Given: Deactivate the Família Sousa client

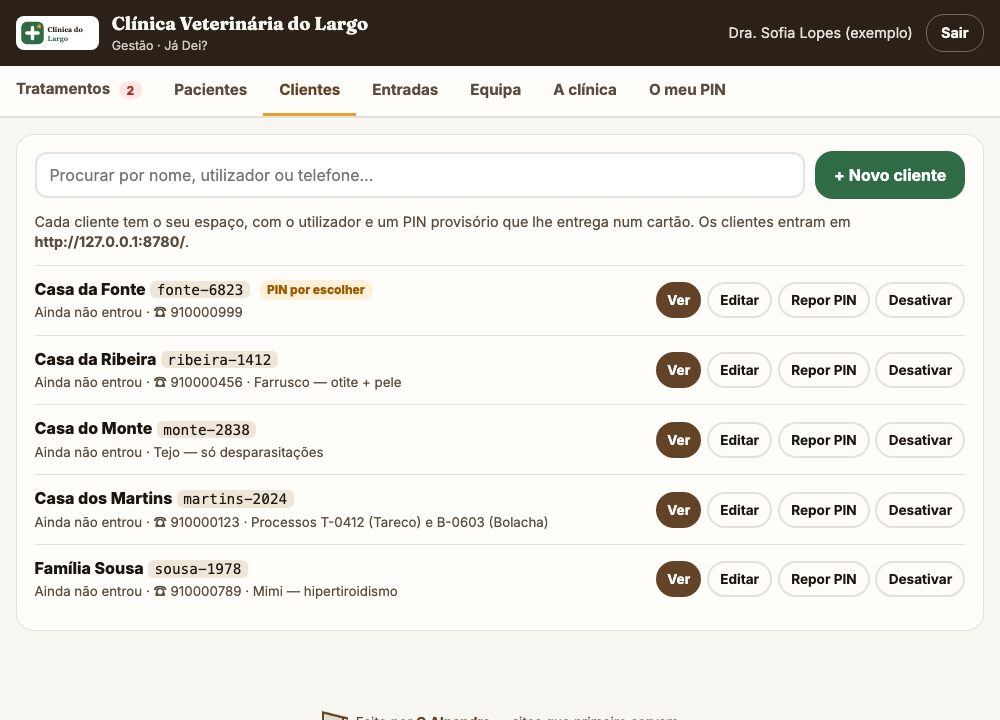Looking at the screenshot, I should (920, 579).
